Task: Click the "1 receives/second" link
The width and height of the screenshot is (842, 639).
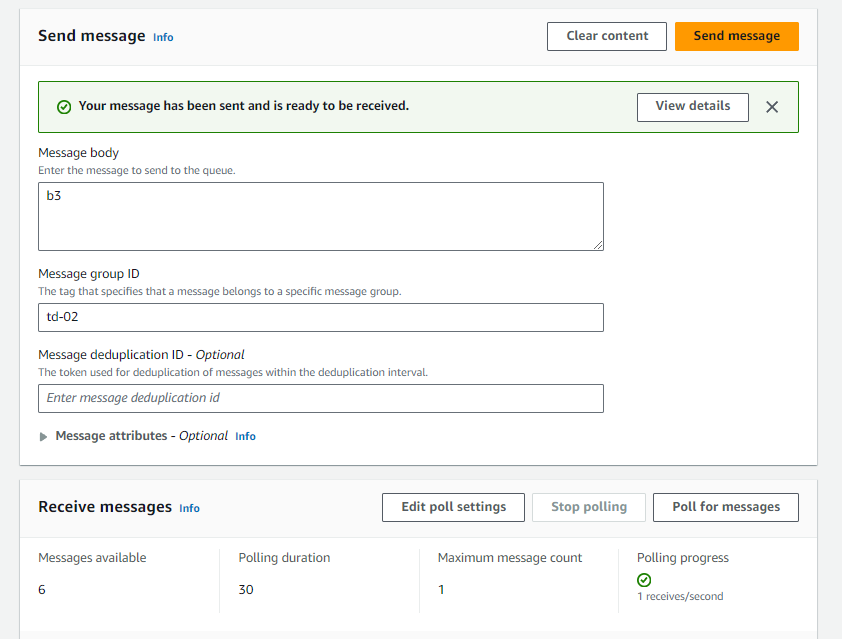Action: pyautogui.click(x=678, y=596)
